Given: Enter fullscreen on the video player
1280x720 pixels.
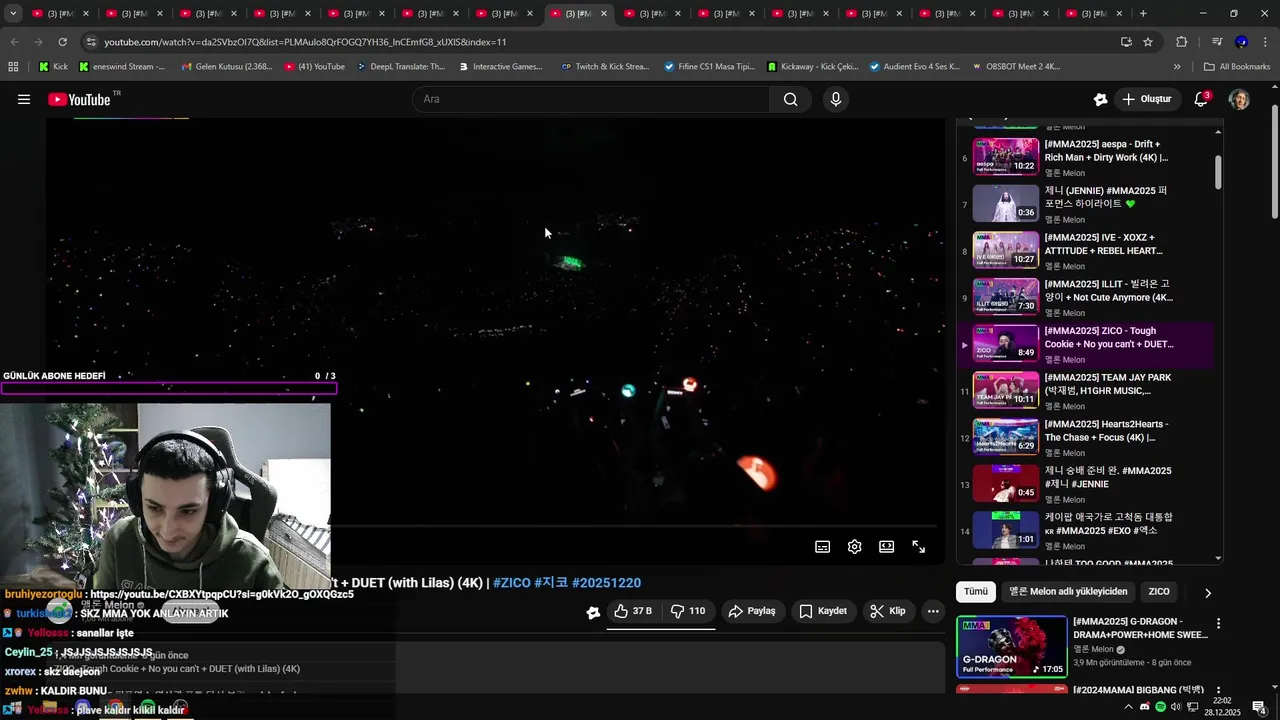Looking at the screenshot, I should [918, 546].
